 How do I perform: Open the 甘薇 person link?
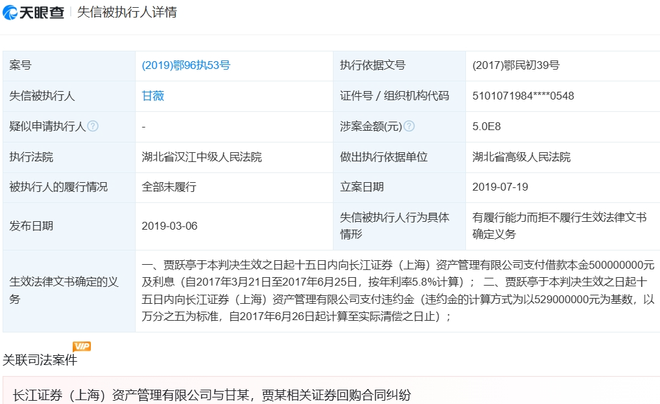click(x=153, y=96)
